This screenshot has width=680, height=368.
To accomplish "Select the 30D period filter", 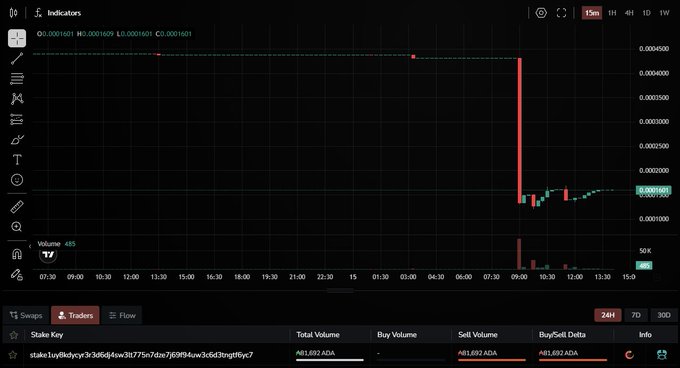I will click(664, 315).
